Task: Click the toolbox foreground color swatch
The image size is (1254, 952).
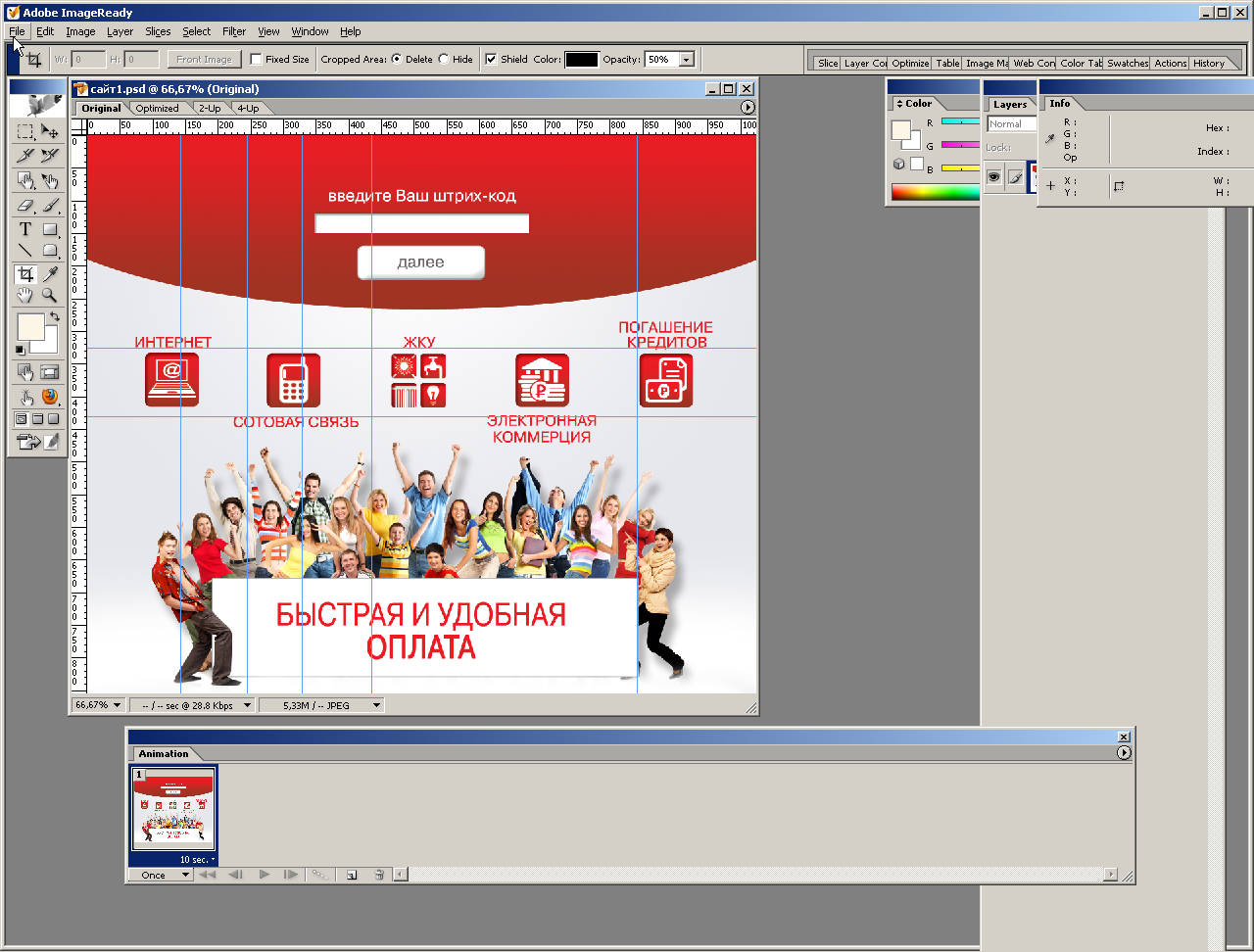Action: click(30, 326)
